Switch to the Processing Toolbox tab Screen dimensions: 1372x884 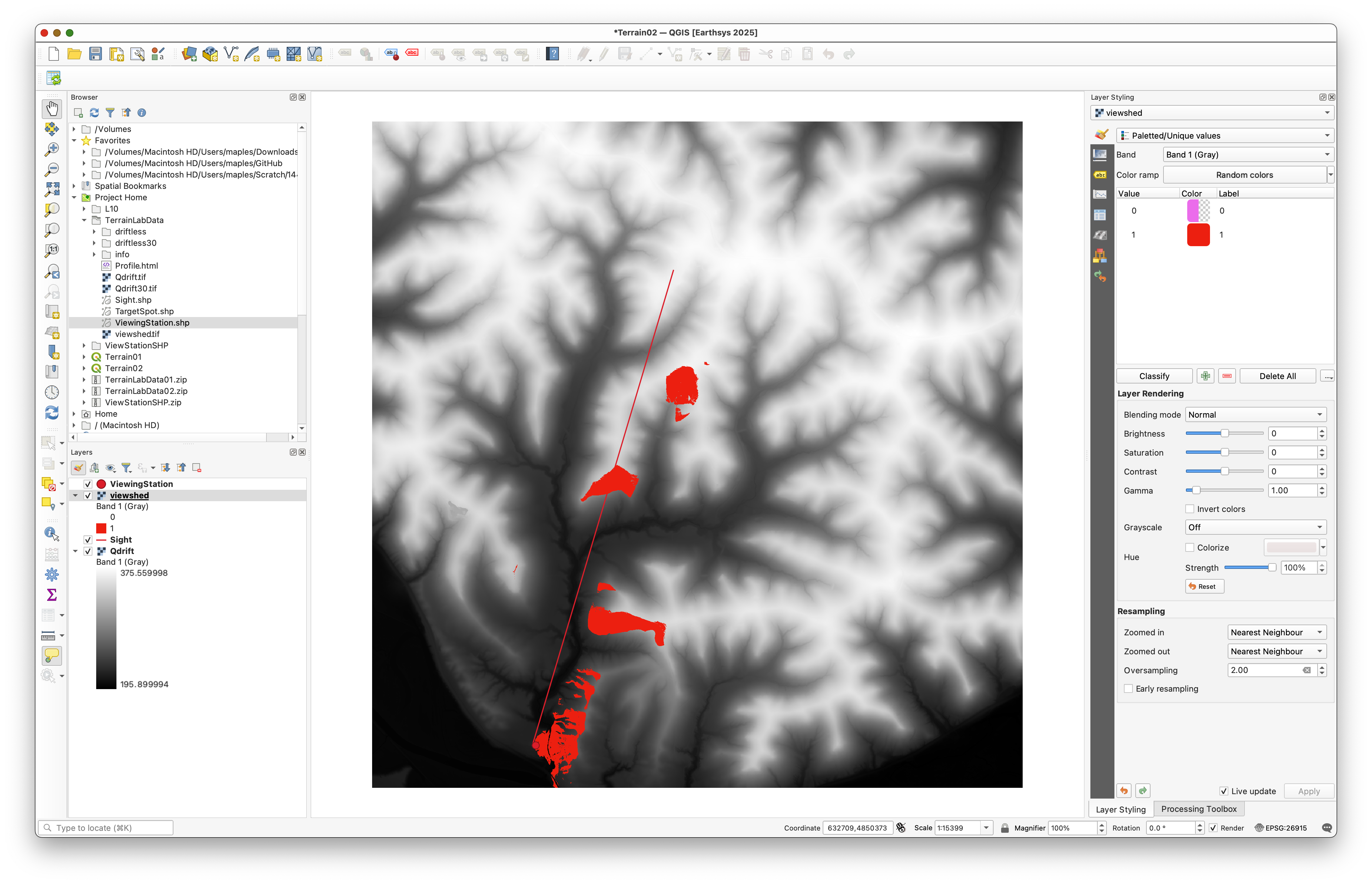tap(1199, 809)
